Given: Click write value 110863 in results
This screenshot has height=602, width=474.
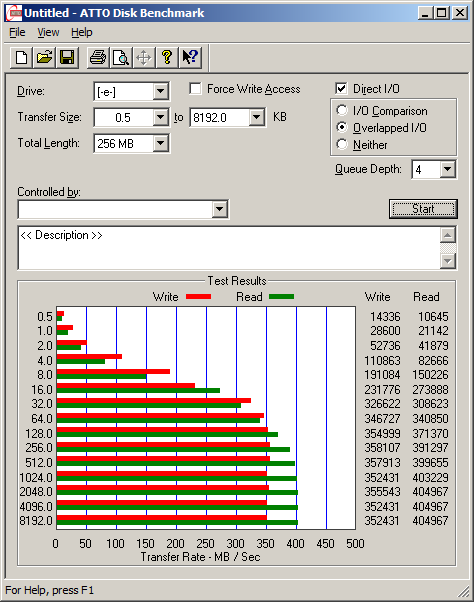Looking at the screenshot, I should pyautogui.click(x=382, y=361).
